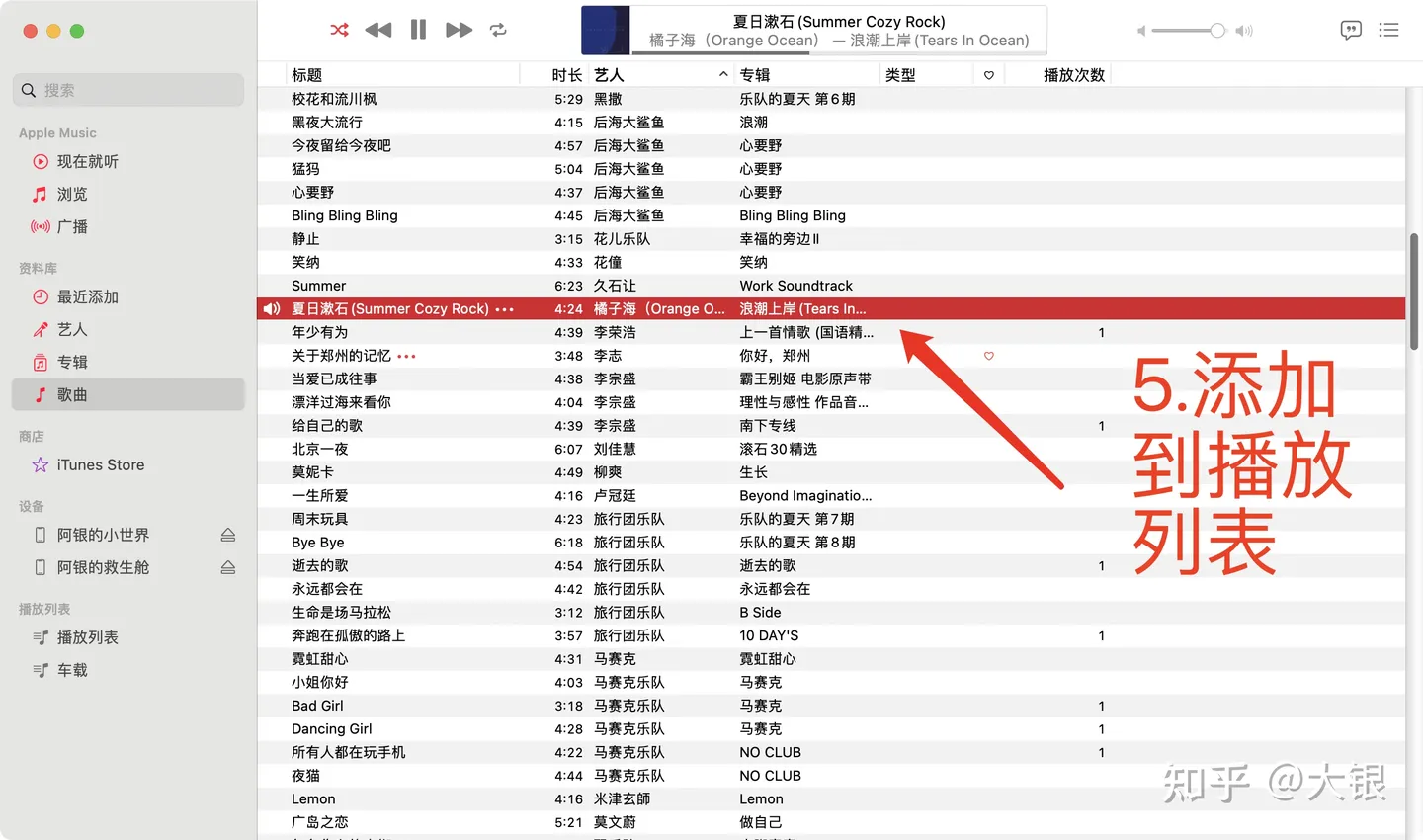
Task: Click the now playing album artwork
Action: (x=606, y=30)
